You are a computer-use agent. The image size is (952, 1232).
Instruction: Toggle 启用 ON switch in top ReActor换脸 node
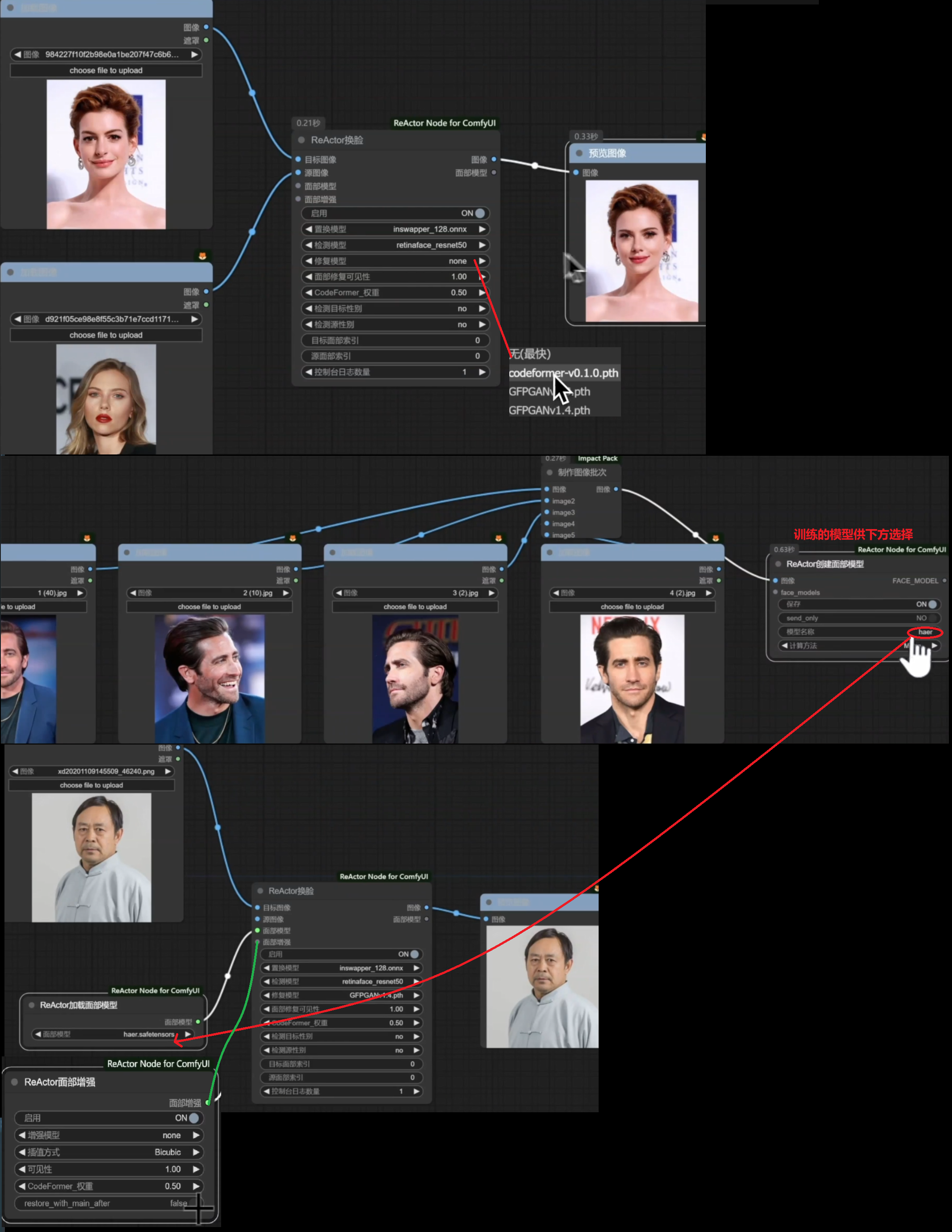click(x=479, y=213)
